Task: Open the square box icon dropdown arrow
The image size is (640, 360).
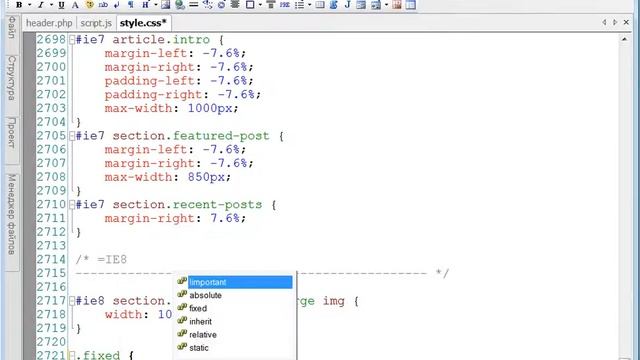Action: [x=260, y=5]
